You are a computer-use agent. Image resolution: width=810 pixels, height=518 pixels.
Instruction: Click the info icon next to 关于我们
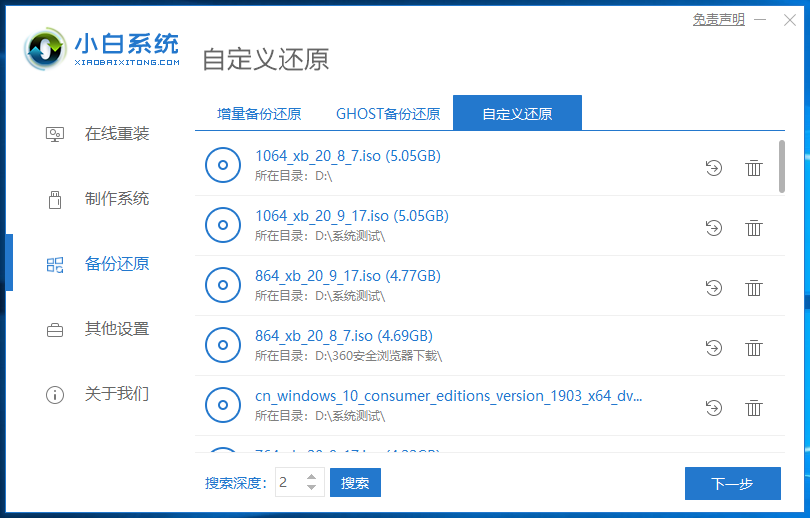tap(55, 395)
